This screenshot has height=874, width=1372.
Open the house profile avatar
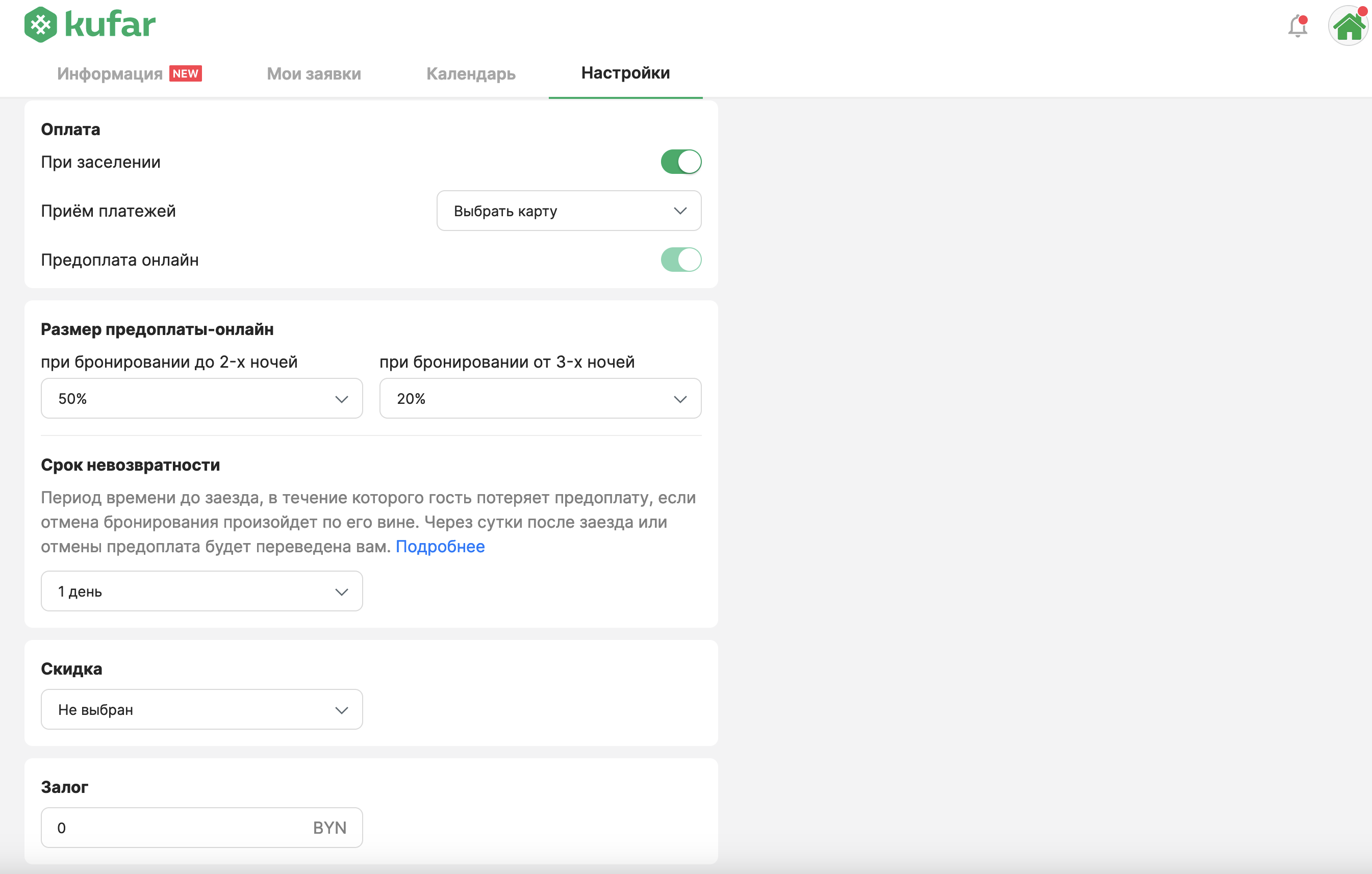point(1348,25)
